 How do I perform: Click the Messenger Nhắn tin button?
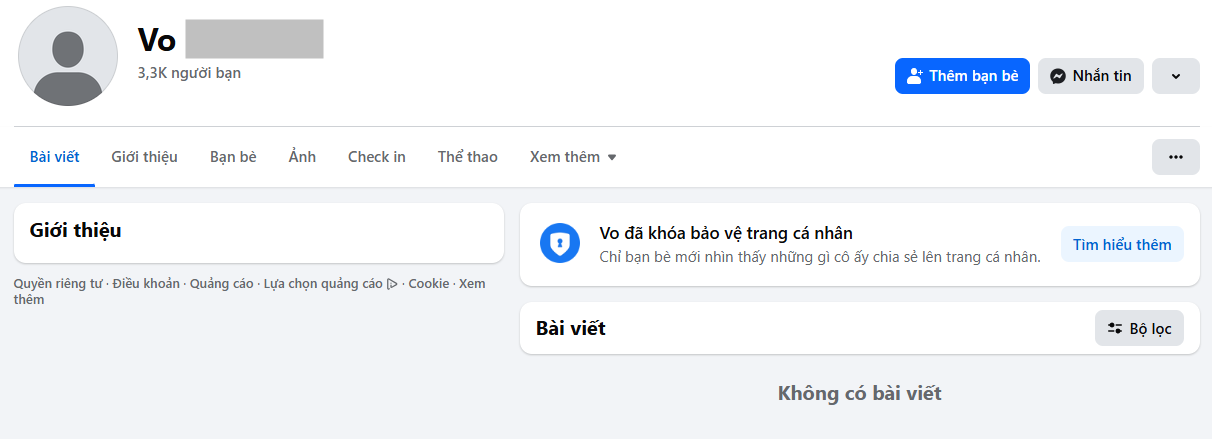1091,76
